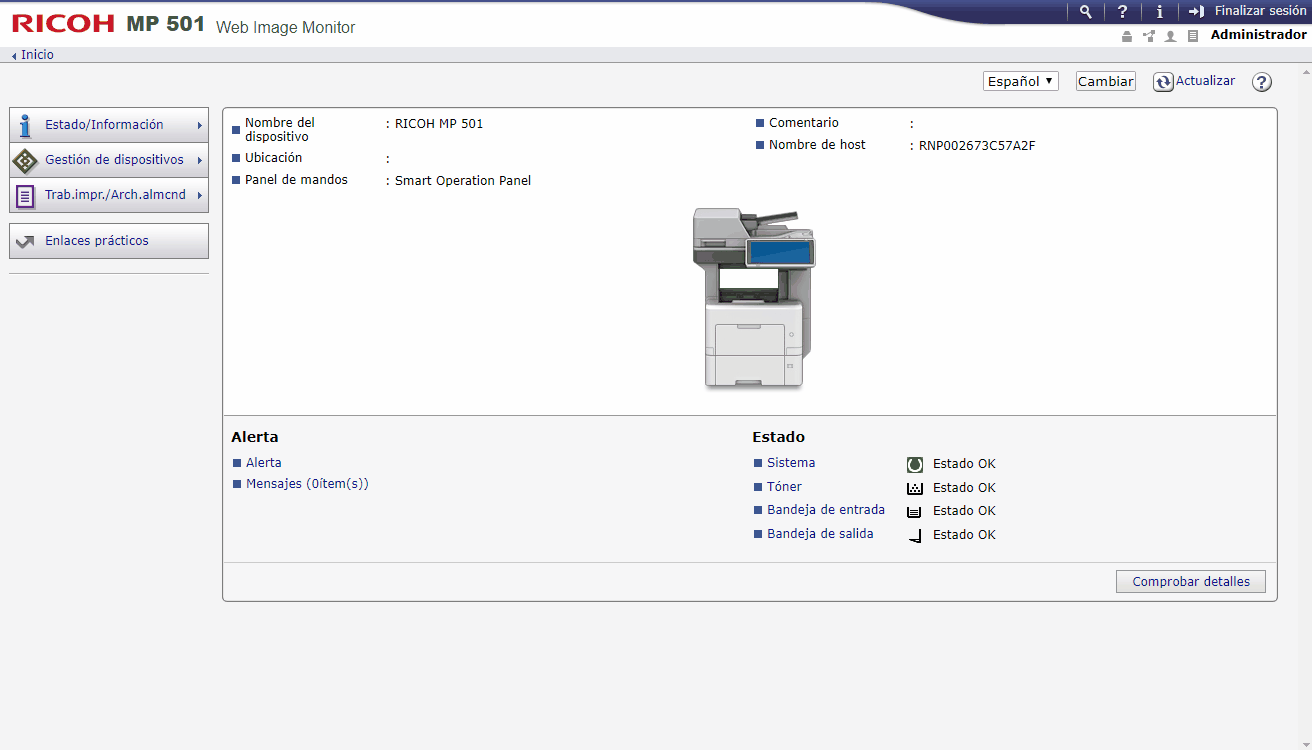This screenshot has width=1312, height=750.
Task: Open the device information icon
Action: pyautogui.click(x=1159, y=11)
